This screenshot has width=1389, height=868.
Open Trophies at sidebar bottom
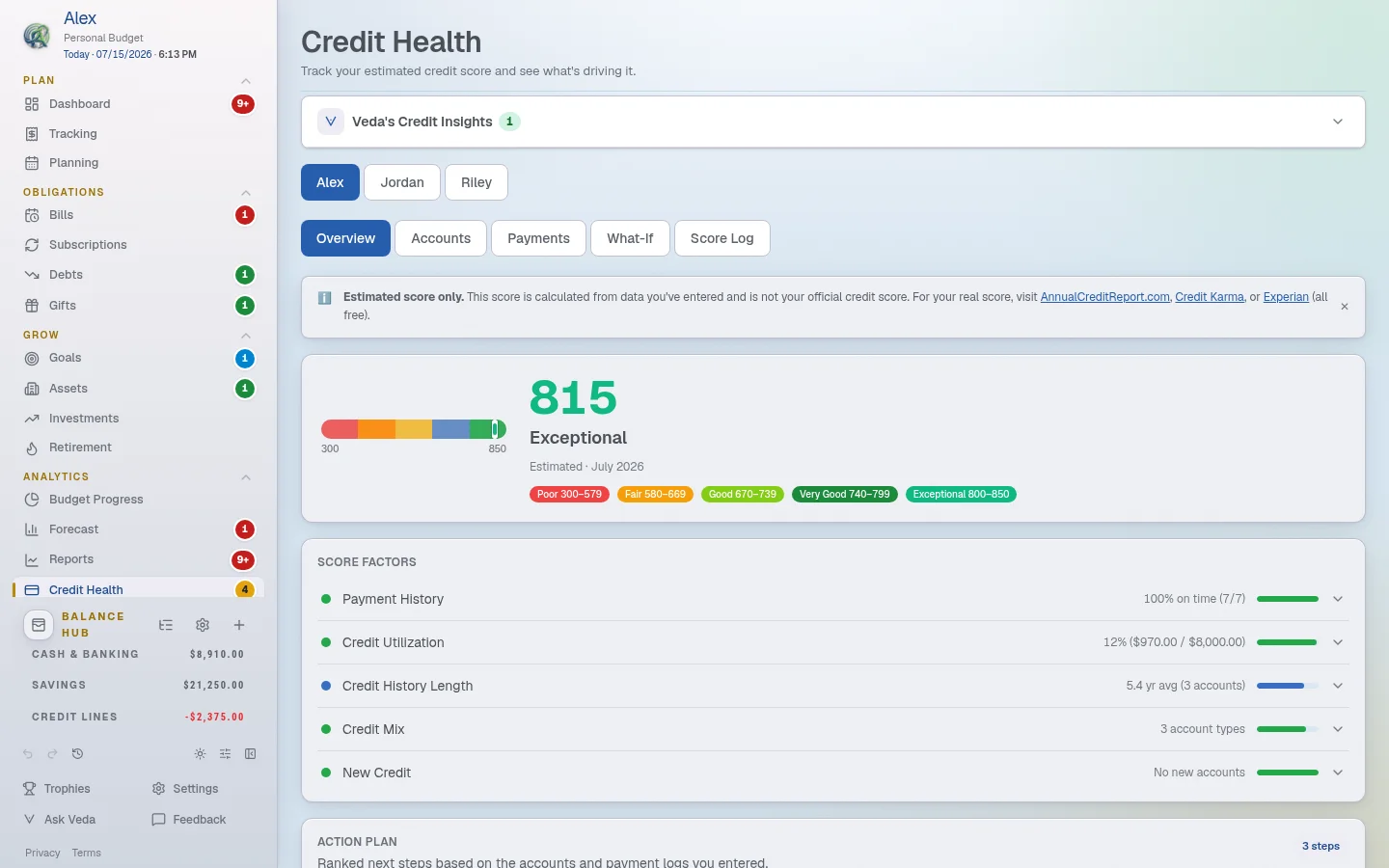coord(57,789)
